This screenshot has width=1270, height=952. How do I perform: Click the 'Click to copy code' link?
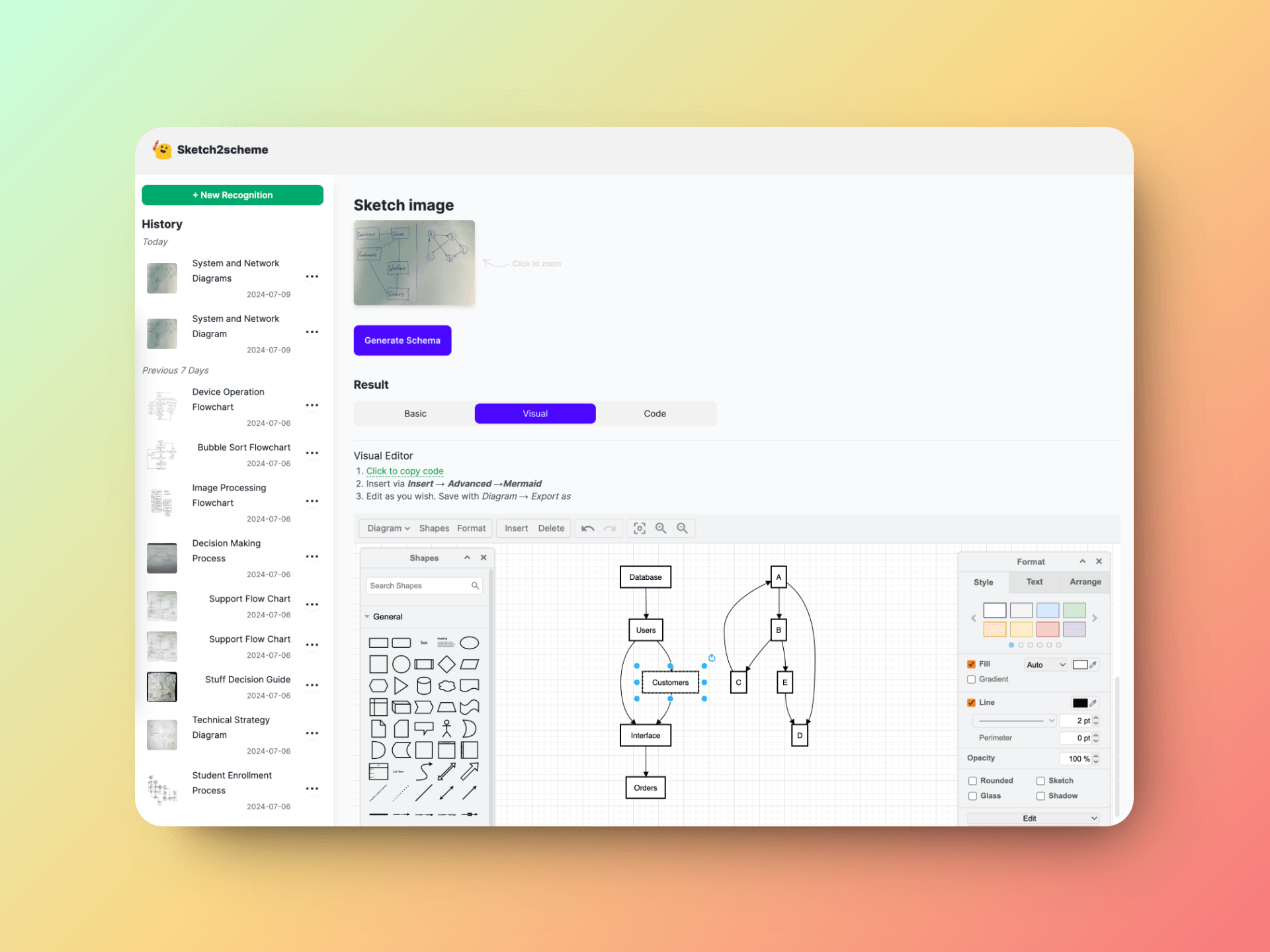pos(404,471)
